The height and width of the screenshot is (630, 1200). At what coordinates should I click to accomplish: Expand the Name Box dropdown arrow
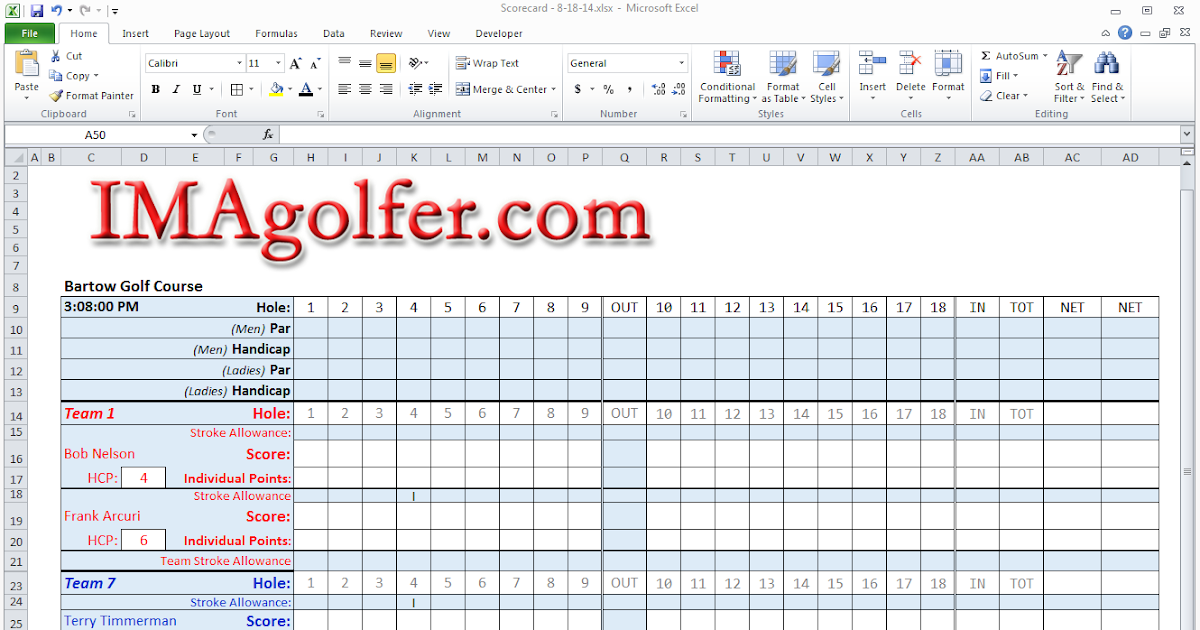pos(195,134)
